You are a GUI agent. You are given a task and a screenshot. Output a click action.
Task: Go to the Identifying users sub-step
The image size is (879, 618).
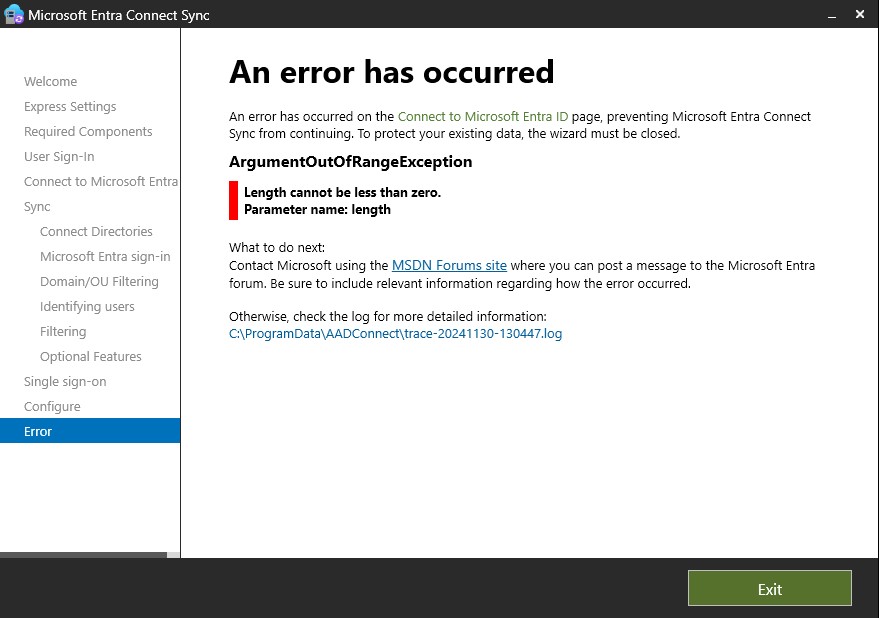87,307
